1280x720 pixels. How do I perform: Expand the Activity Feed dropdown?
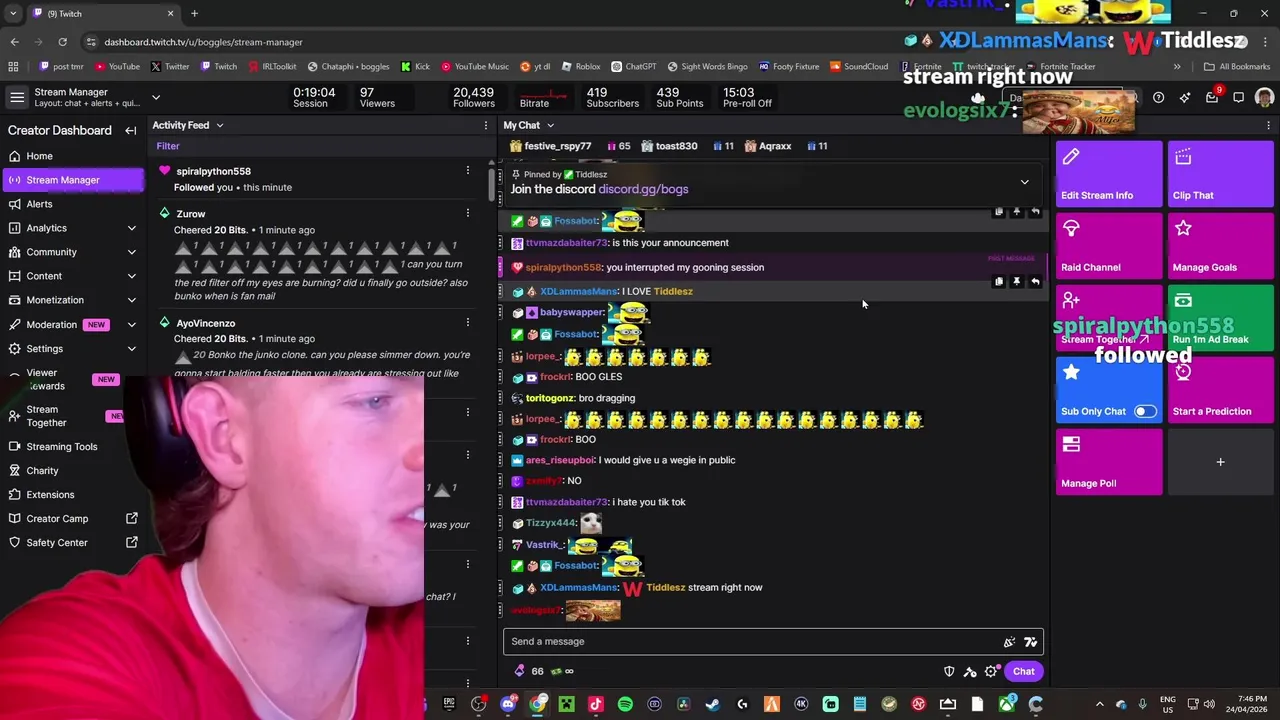219,126
